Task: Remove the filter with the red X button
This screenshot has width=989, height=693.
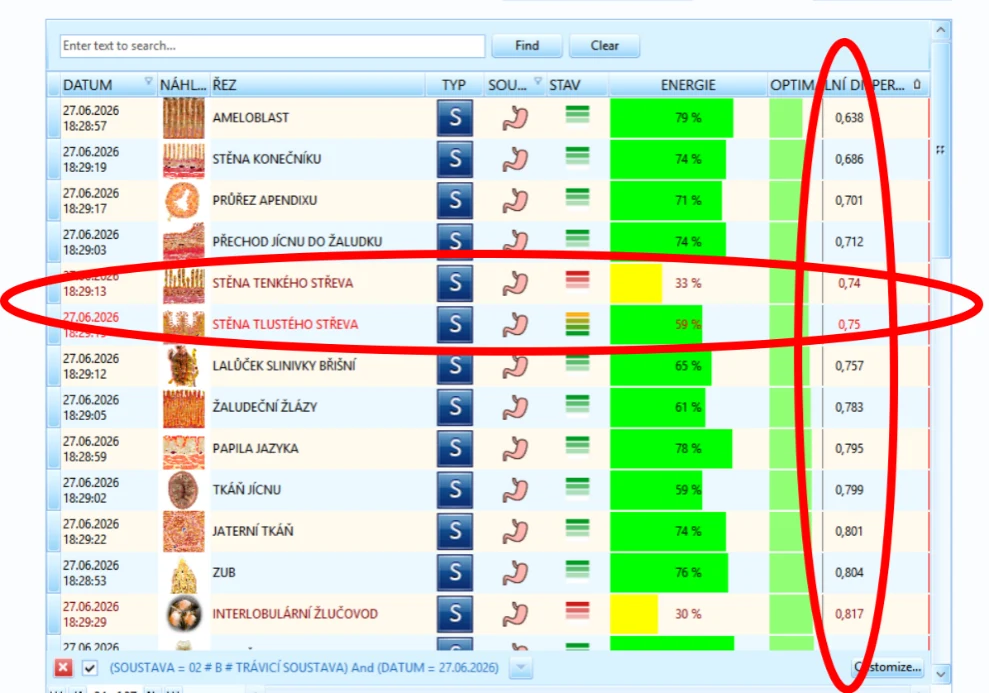Action: tap(63, 667)
